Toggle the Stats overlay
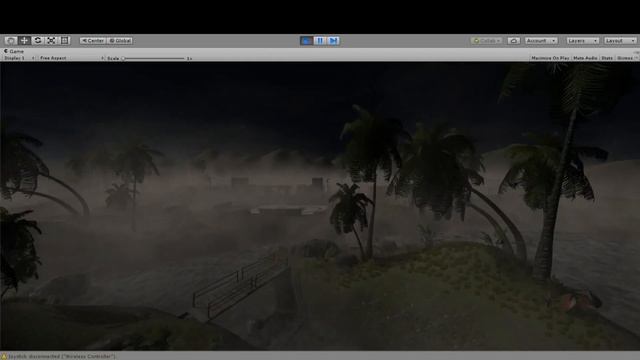Screen dimensions: 640x360 [607, 58]
